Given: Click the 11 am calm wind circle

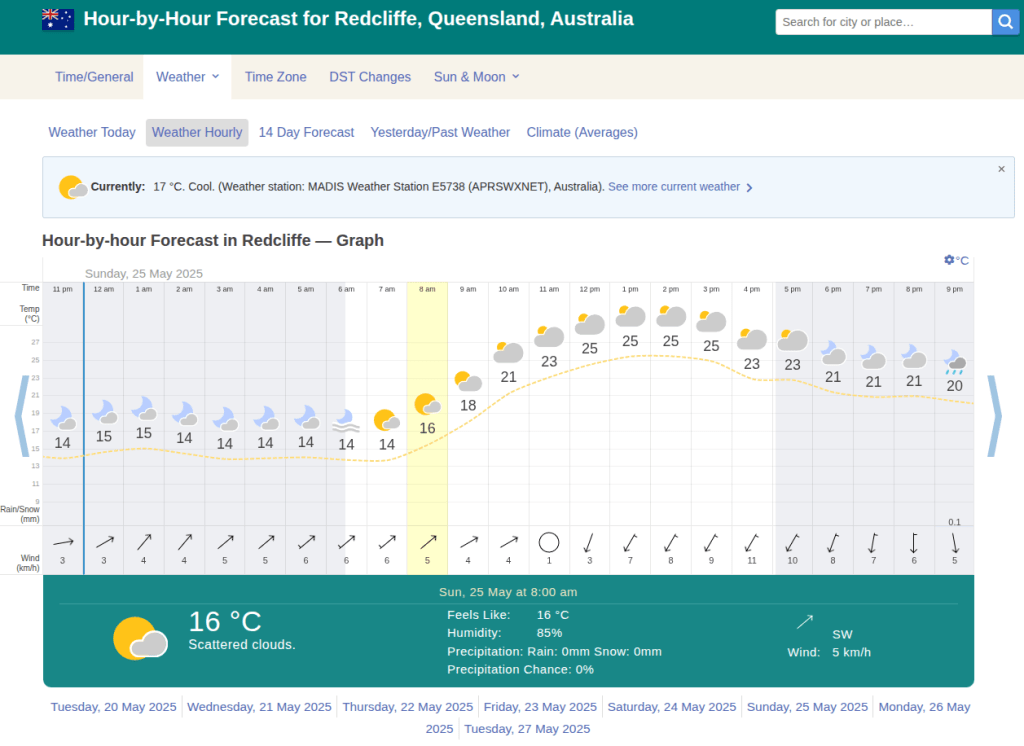Looking at the screenshot, I should 548,542.
